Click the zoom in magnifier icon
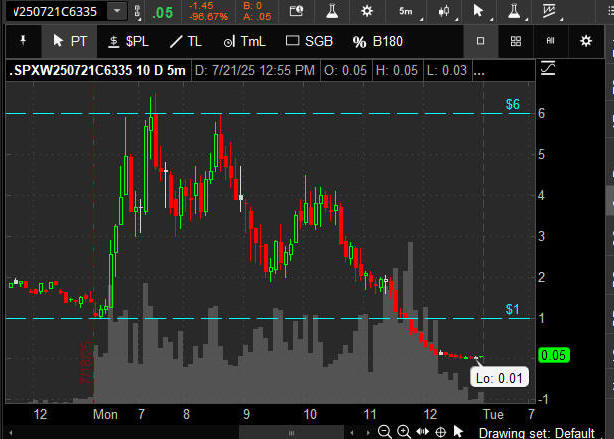 click(403, 432)
